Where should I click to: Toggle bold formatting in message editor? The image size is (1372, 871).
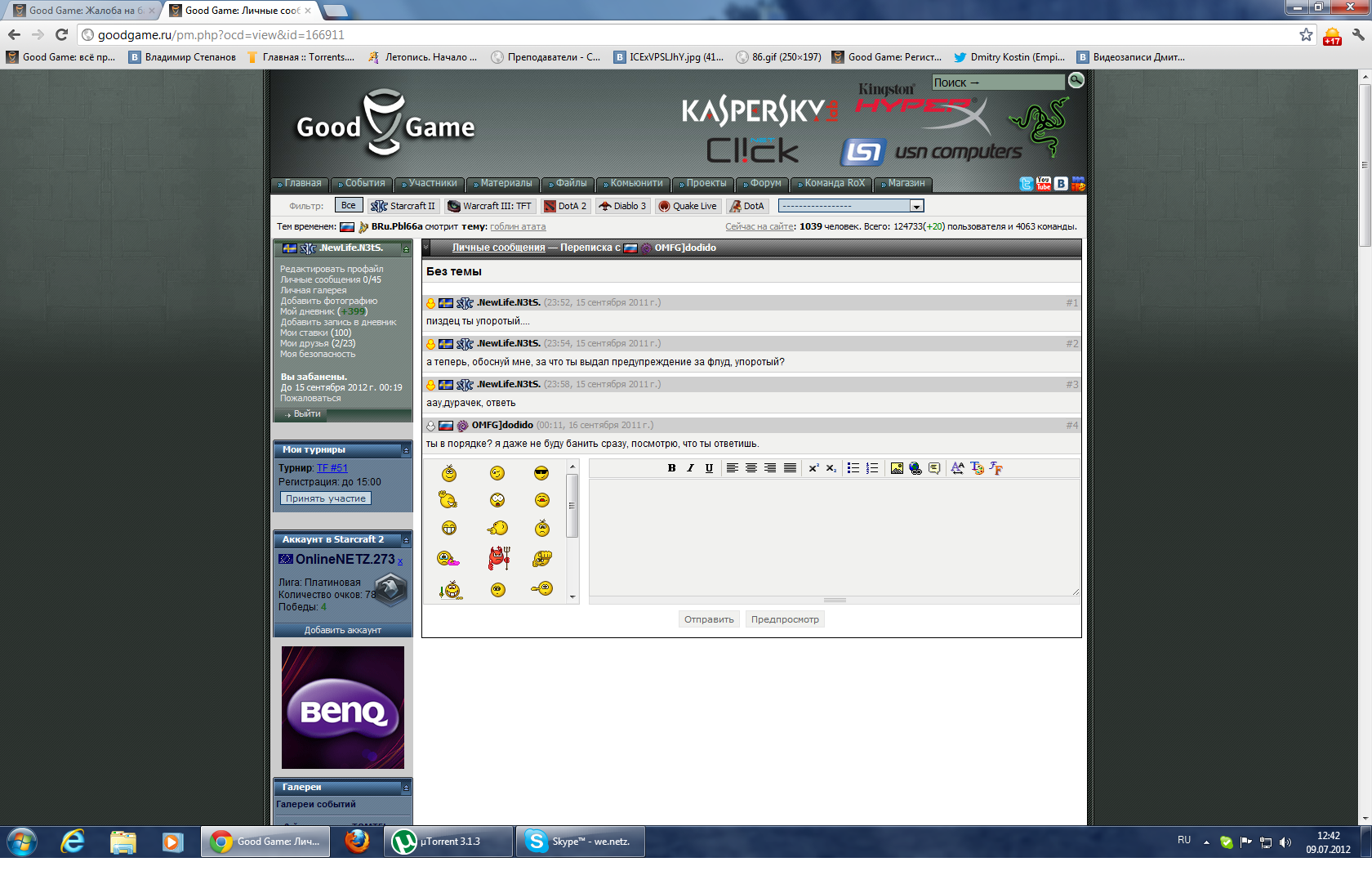(671, 468)
